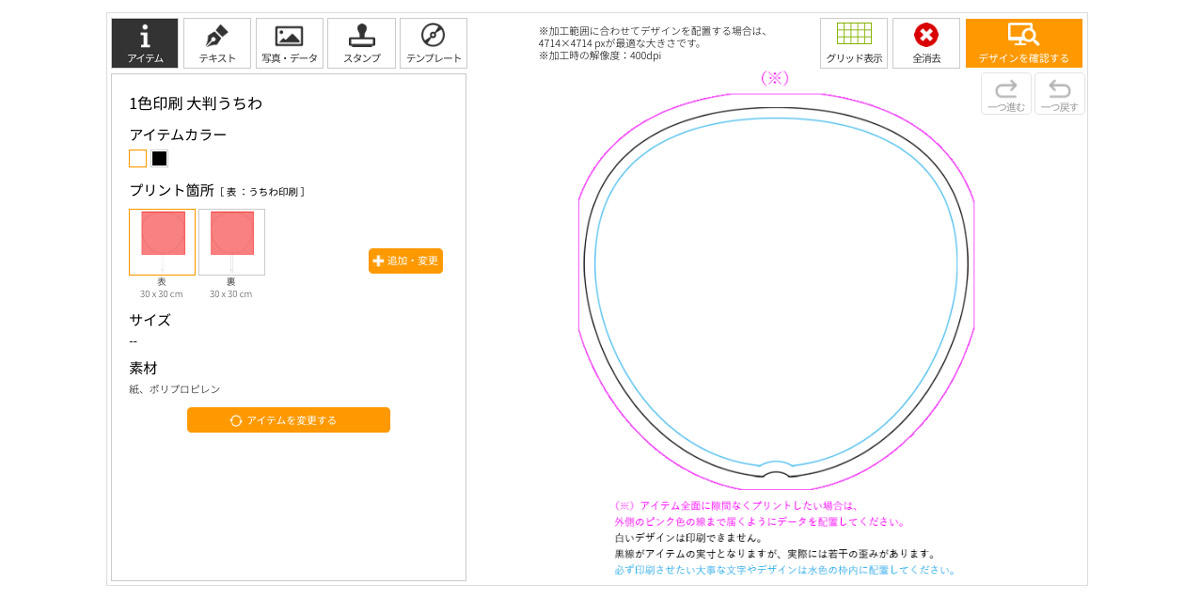Click アイテムを変更する button

tap(288, 420)
